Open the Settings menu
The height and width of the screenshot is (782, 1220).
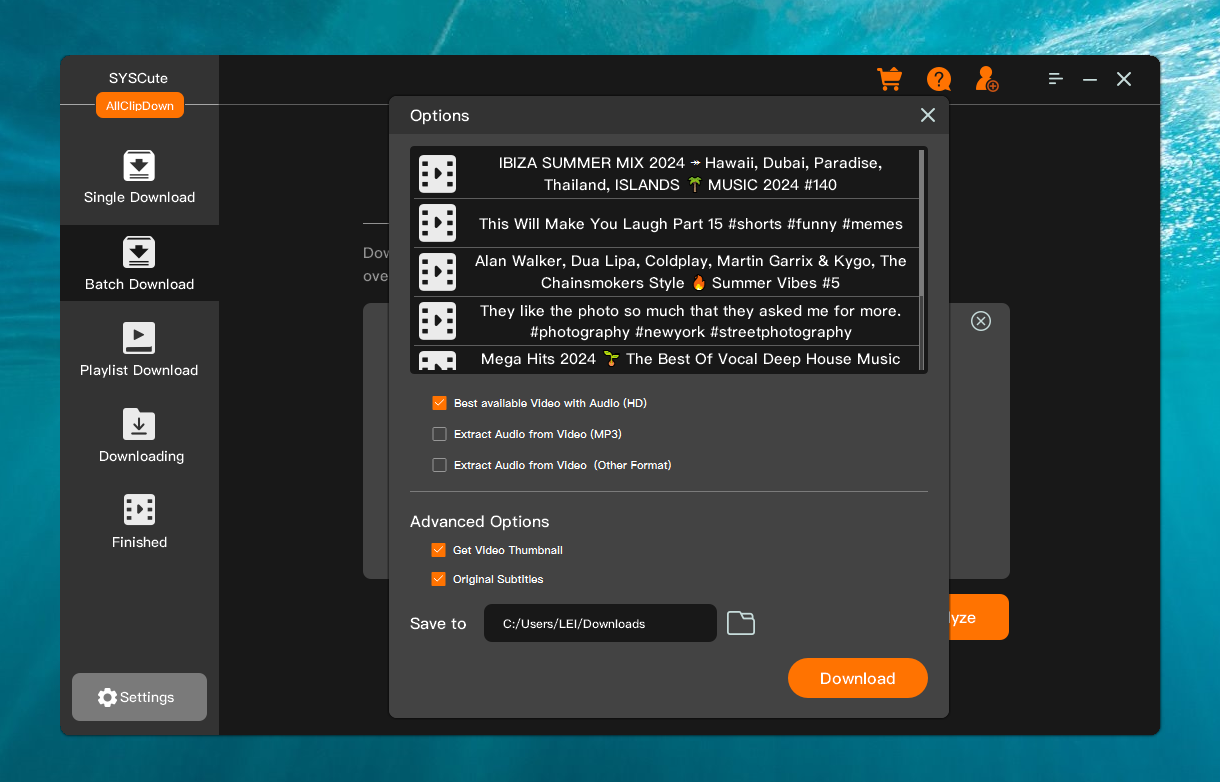click(x=139, y=696)
